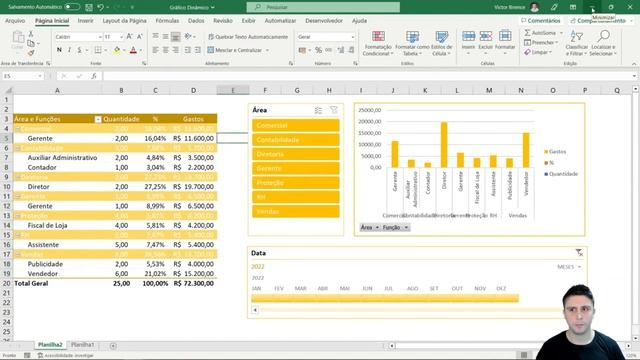
Task: Open the Arquivo menu
Action: tap(15, 20)
